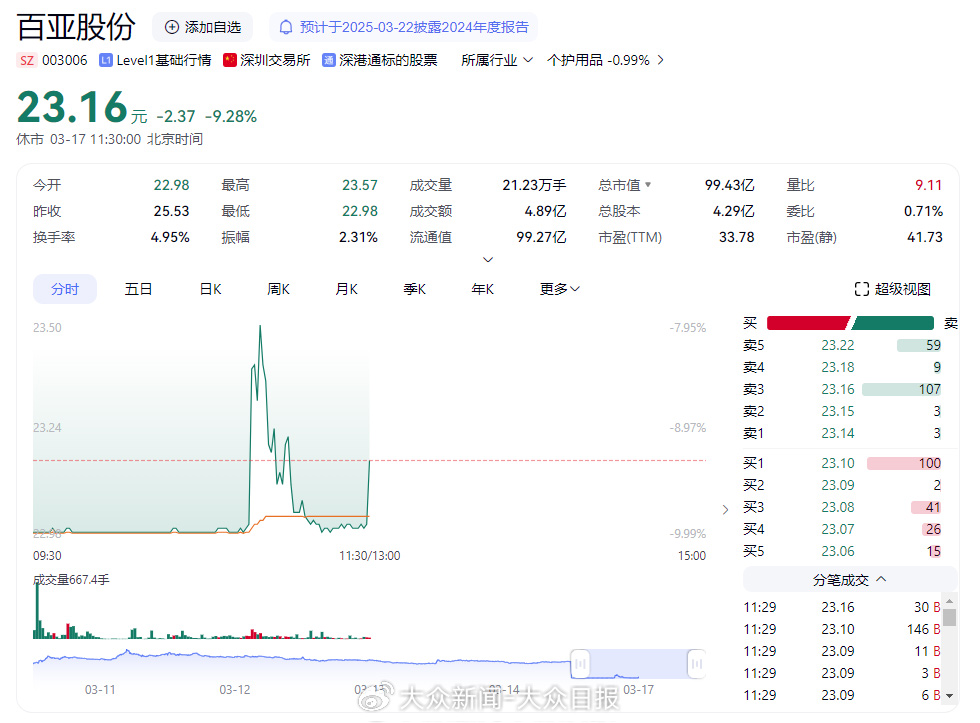Click the scrollbar down arrow in 分笔成交 list
Viewport: 980px width, 723px height.
[949, 696]
